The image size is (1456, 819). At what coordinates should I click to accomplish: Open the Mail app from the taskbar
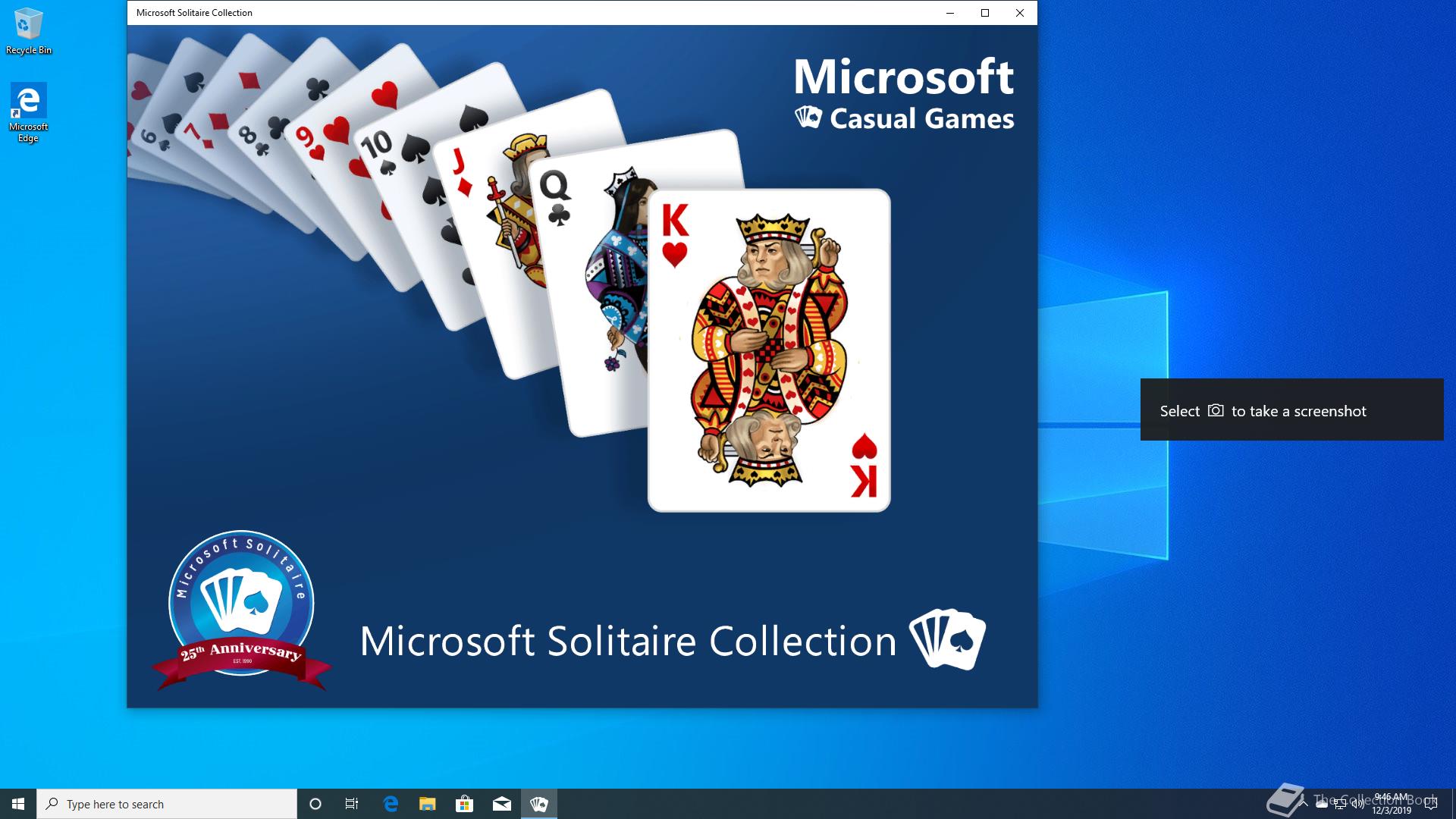pyautogui.click(x=502, y=804)
